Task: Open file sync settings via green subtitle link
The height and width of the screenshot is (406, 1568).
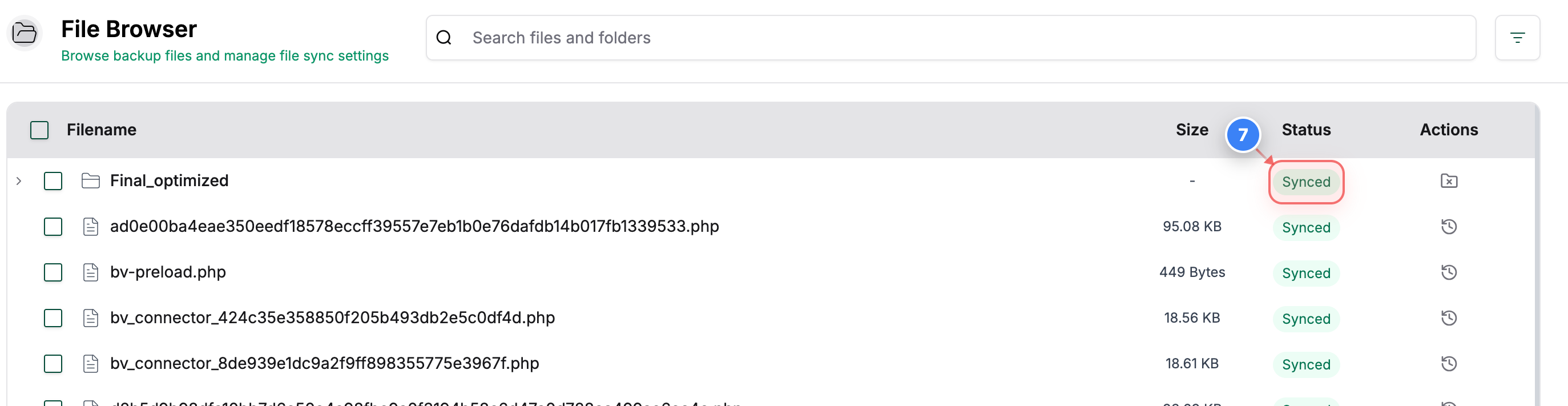Action: click(224, 55)
